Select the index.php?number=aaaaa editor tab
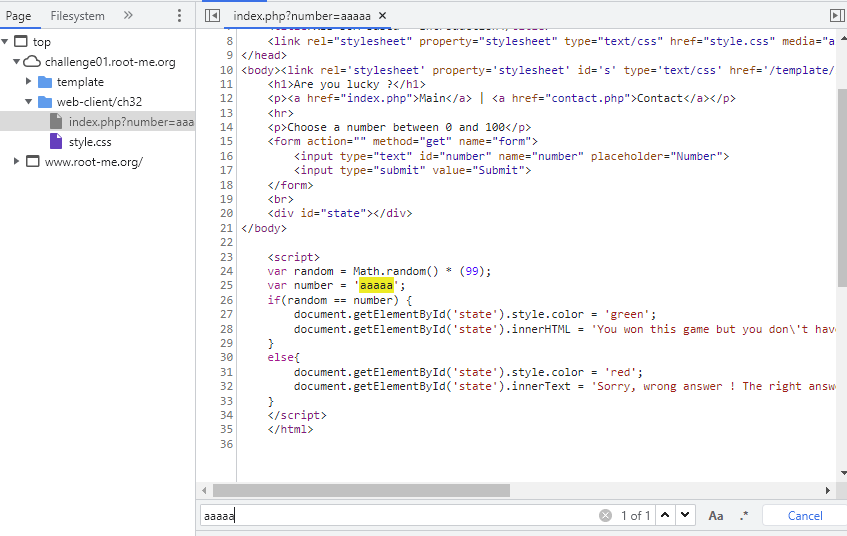Screen dimensions: 847x536 tap(302, 16)
